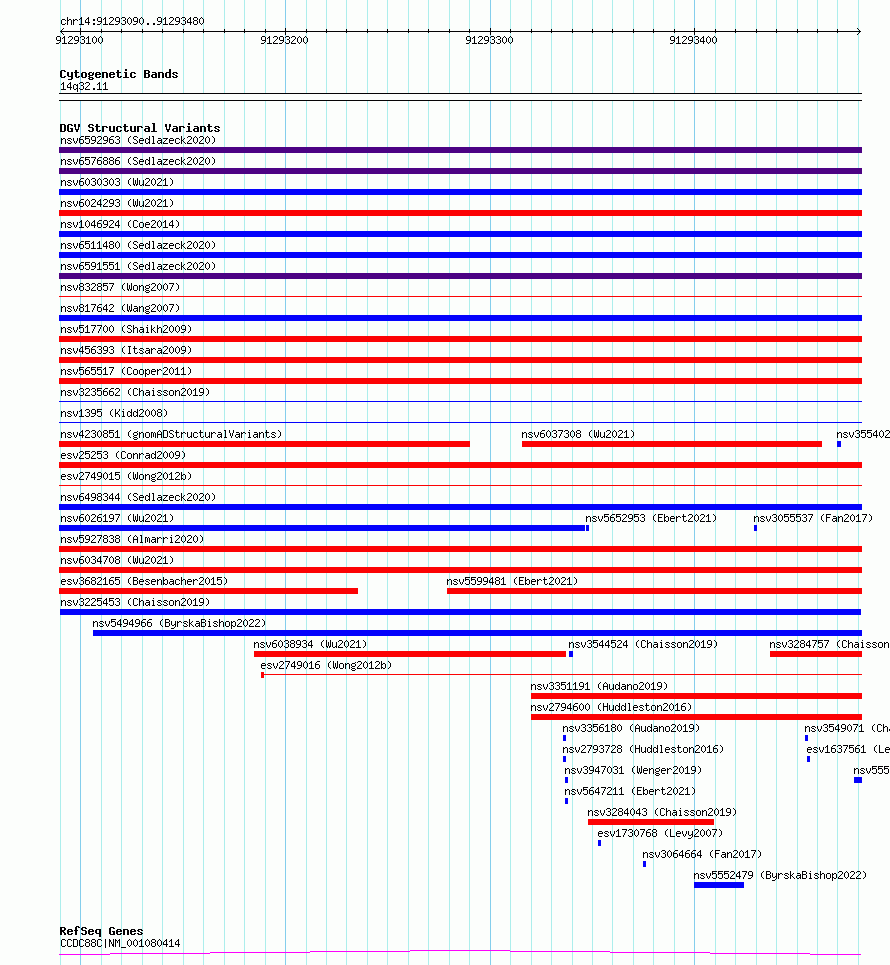The height and width of the screenshot is (965, 890).
Task: Click the nsv1395 (Kidd2008) label
Action: (x=114, y=413)
